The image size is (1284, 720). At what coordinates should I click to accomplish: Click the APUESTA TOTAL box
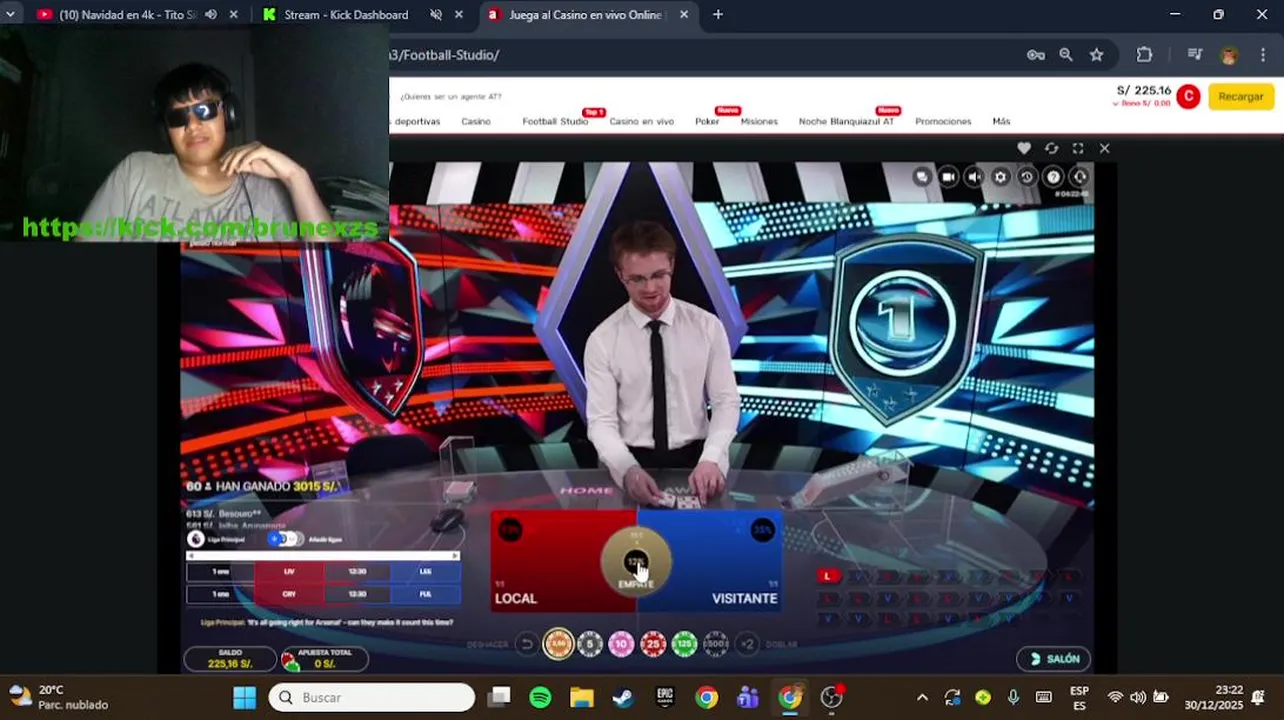pyautogui.click(x=324, y=659)
